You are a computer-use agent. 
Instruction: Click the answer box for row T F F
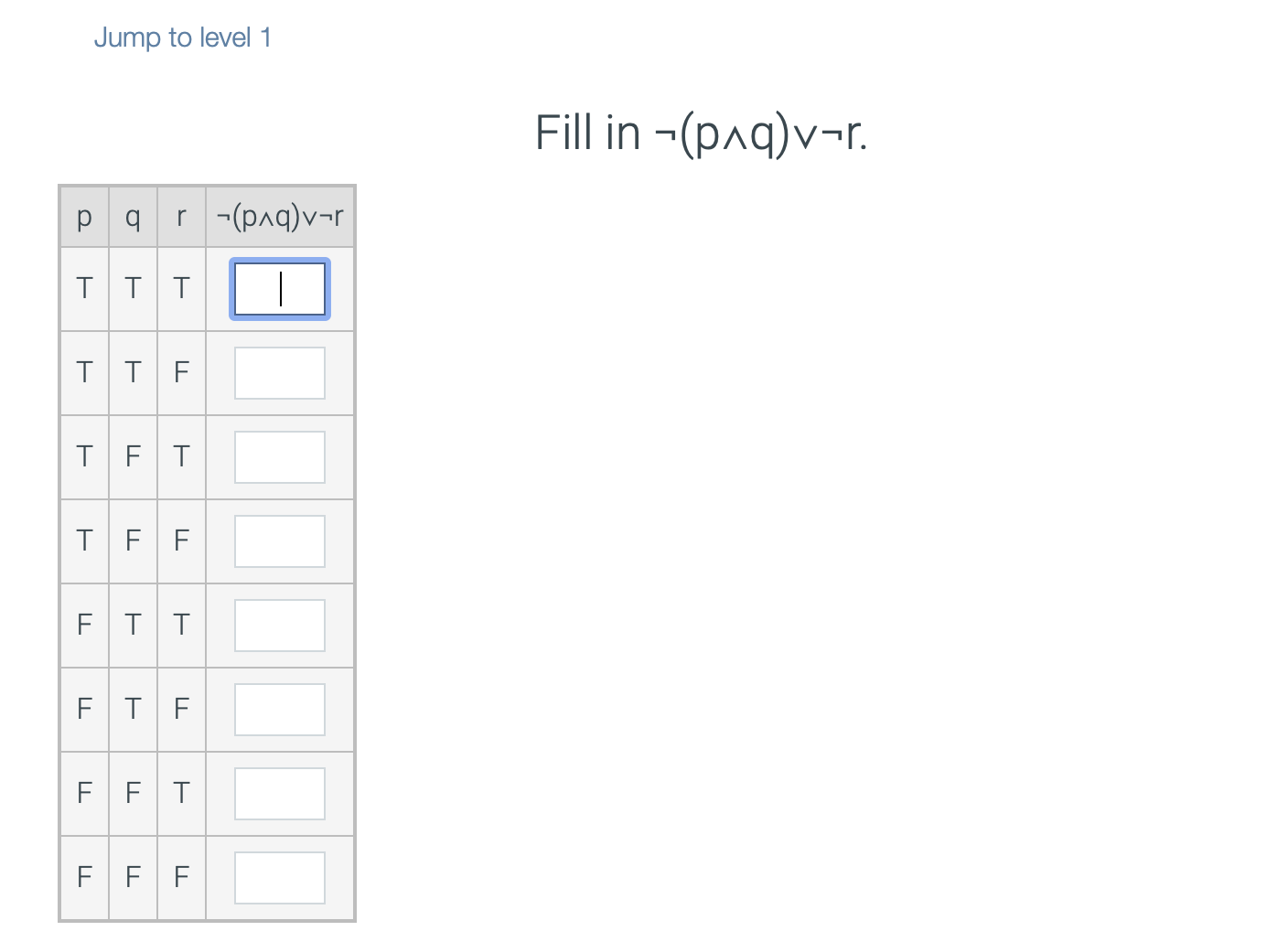pyautogui.click(x=279, y=540)
